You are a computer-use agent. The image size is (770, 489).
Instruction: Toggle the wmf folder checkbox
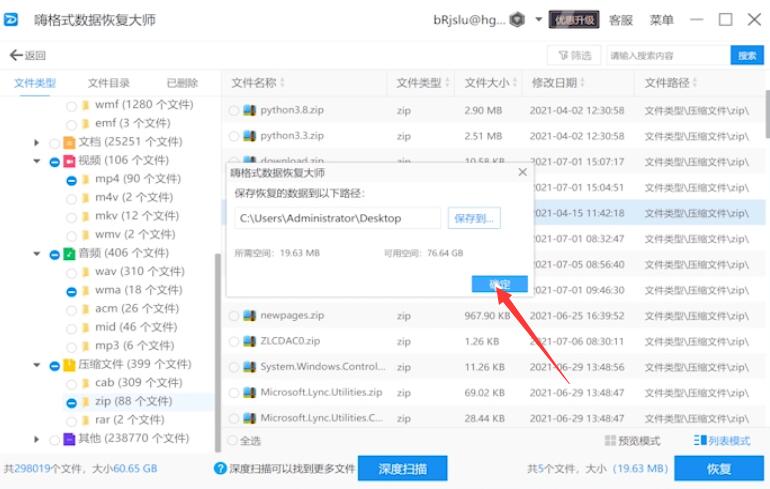click(71, 106)
